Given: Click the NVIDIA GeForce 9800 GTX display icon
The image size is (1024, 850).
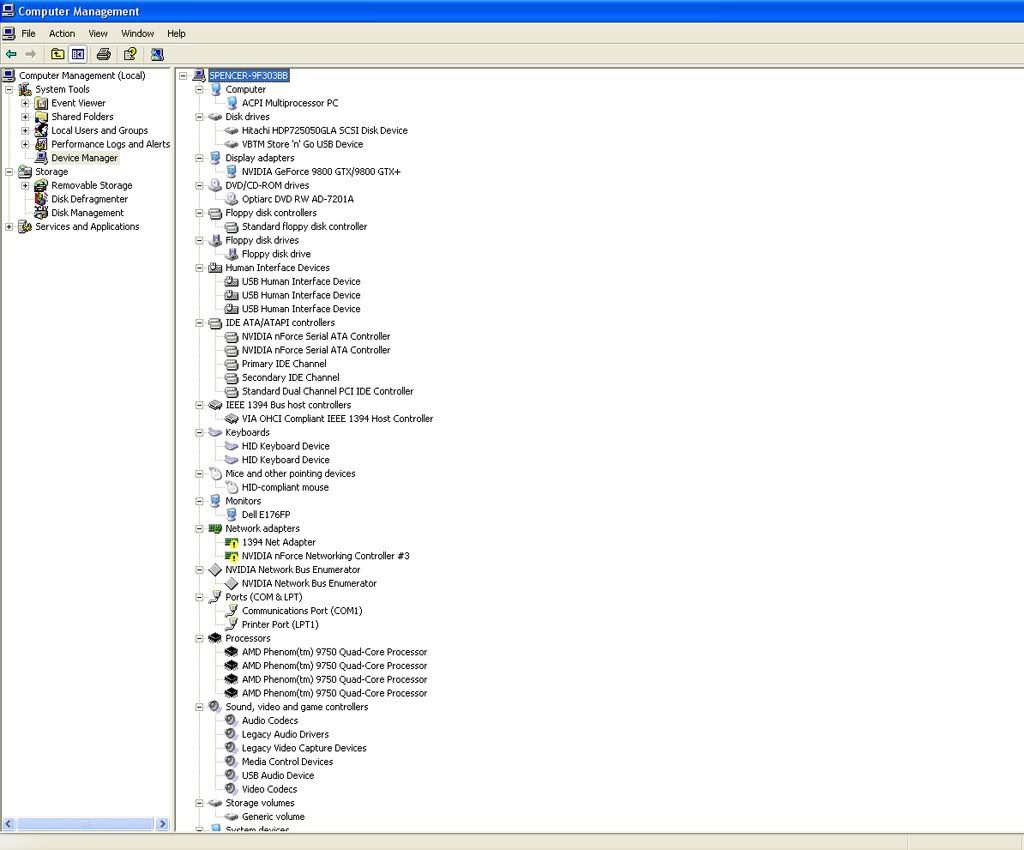Looking at the screenshot, I should tap(231, 172).
